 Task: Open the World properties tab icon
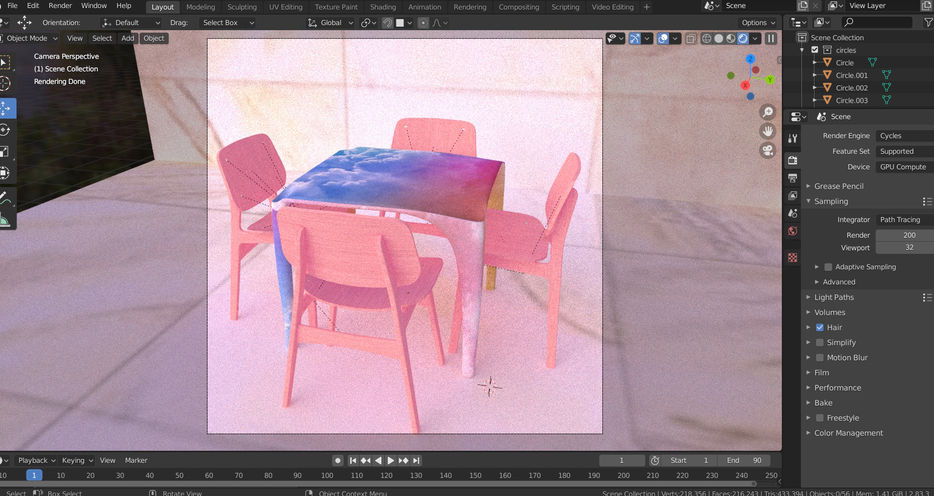[x=792, y=231]
